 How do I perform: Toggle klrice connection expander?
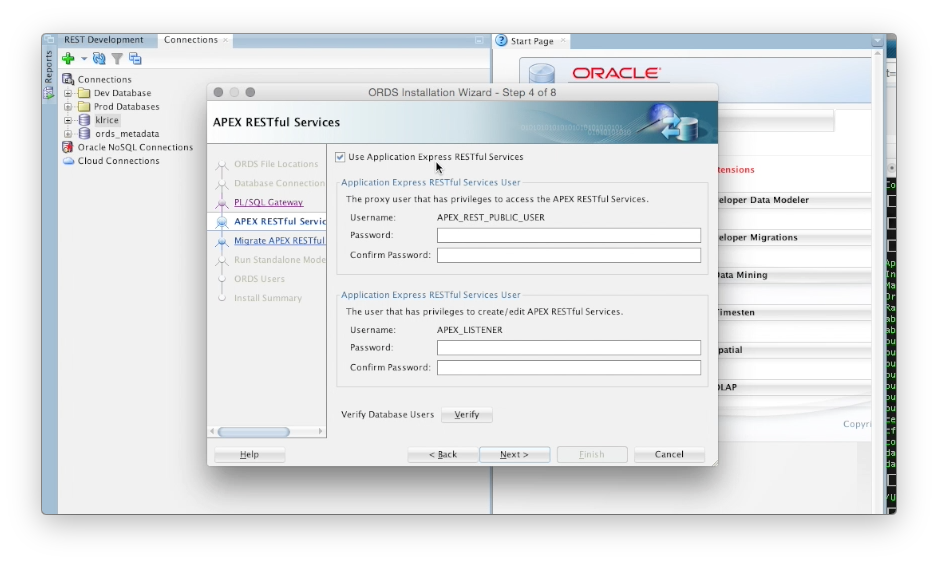68,120
